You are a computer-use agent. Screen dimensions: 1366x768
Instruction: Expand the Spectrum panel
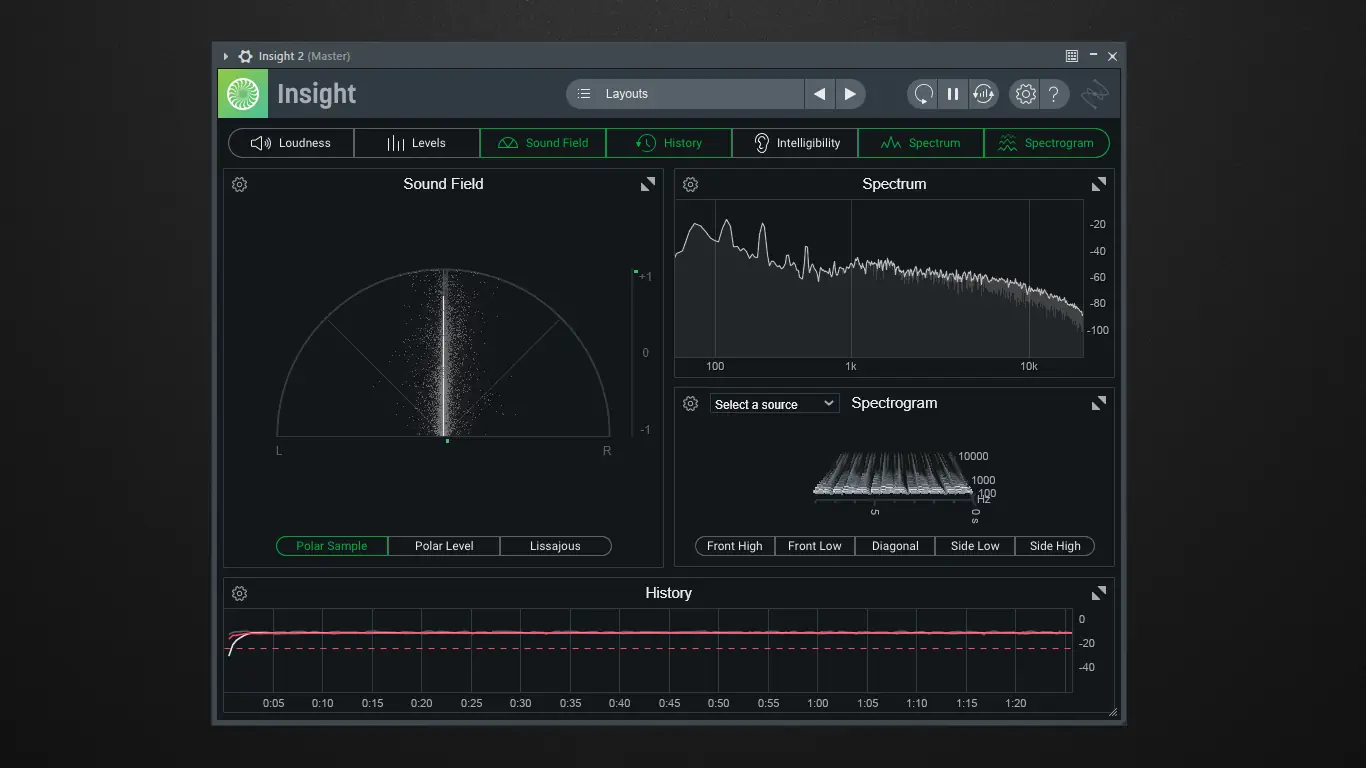point(1099,184)
